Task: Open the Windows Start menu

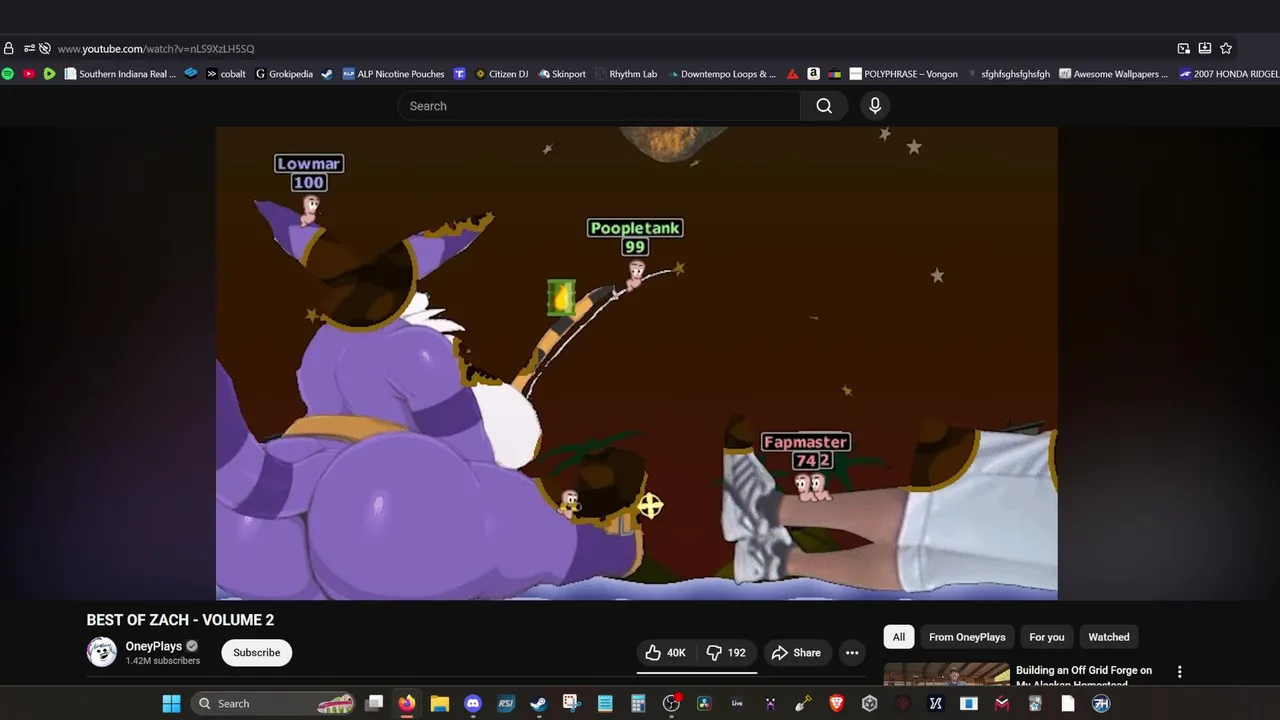Action: coord(171,704)
